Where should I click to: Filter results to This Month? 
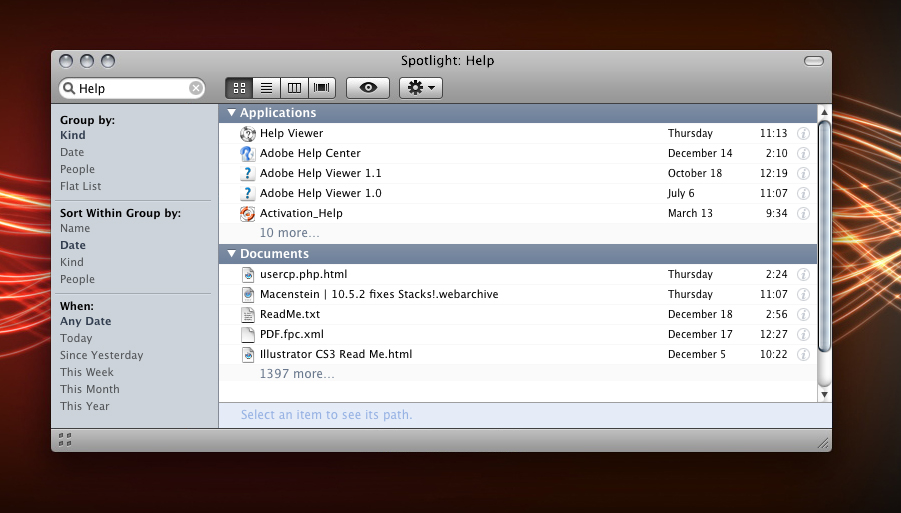click(90, 389)
